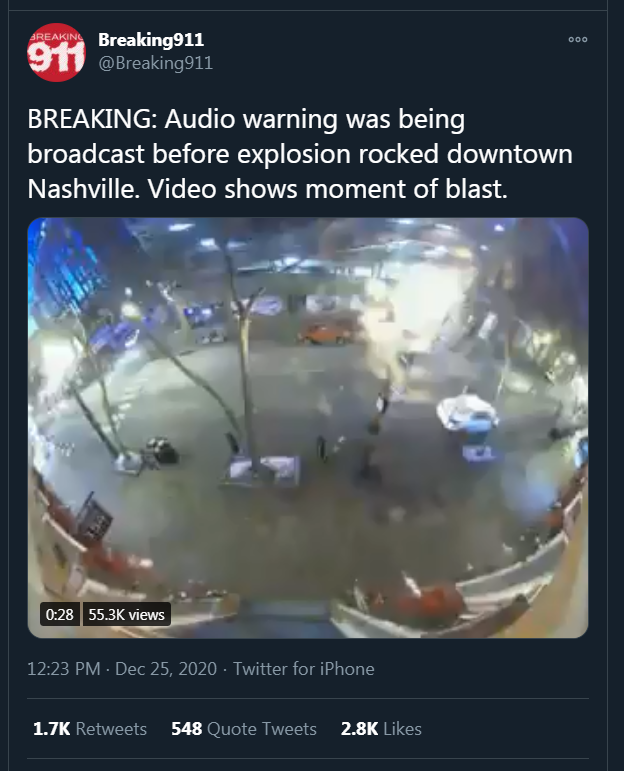
Task: Click the 0:28 video duration badge
Action: click(59, 614)
